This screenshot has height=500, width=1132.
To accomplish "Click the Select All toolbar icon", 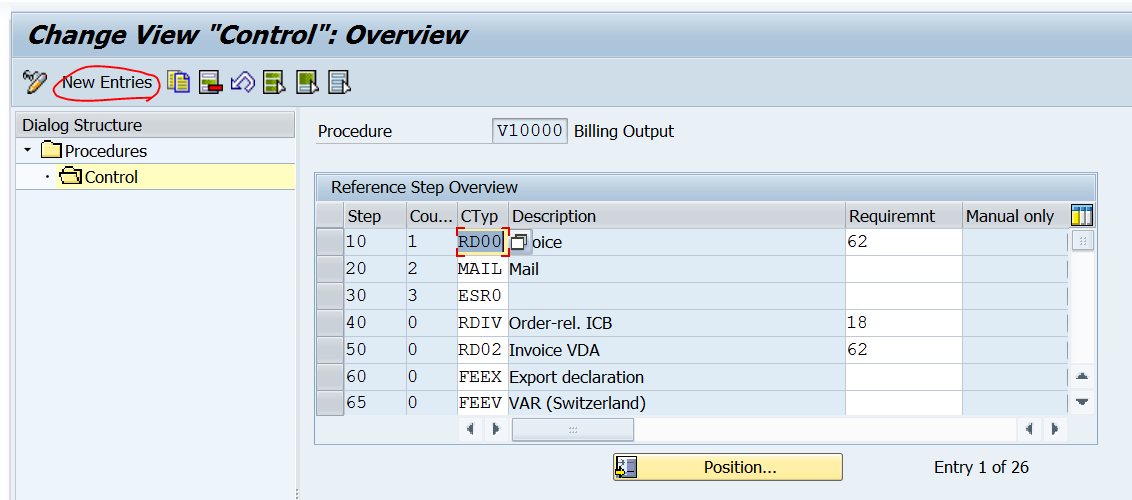I will [x=274, y=82].
